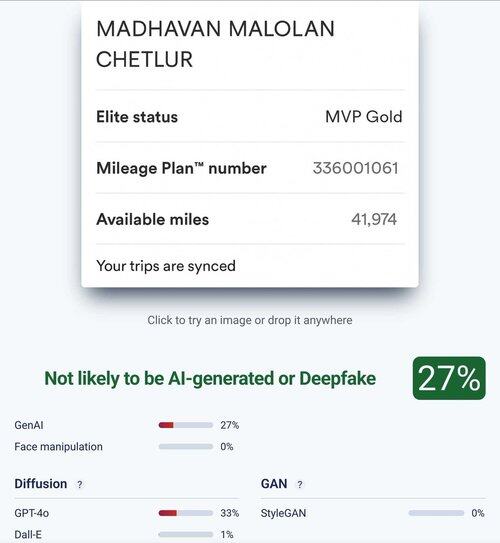
Task: Click the GPT-4o 33% progress bar
Action: (186, 513)
